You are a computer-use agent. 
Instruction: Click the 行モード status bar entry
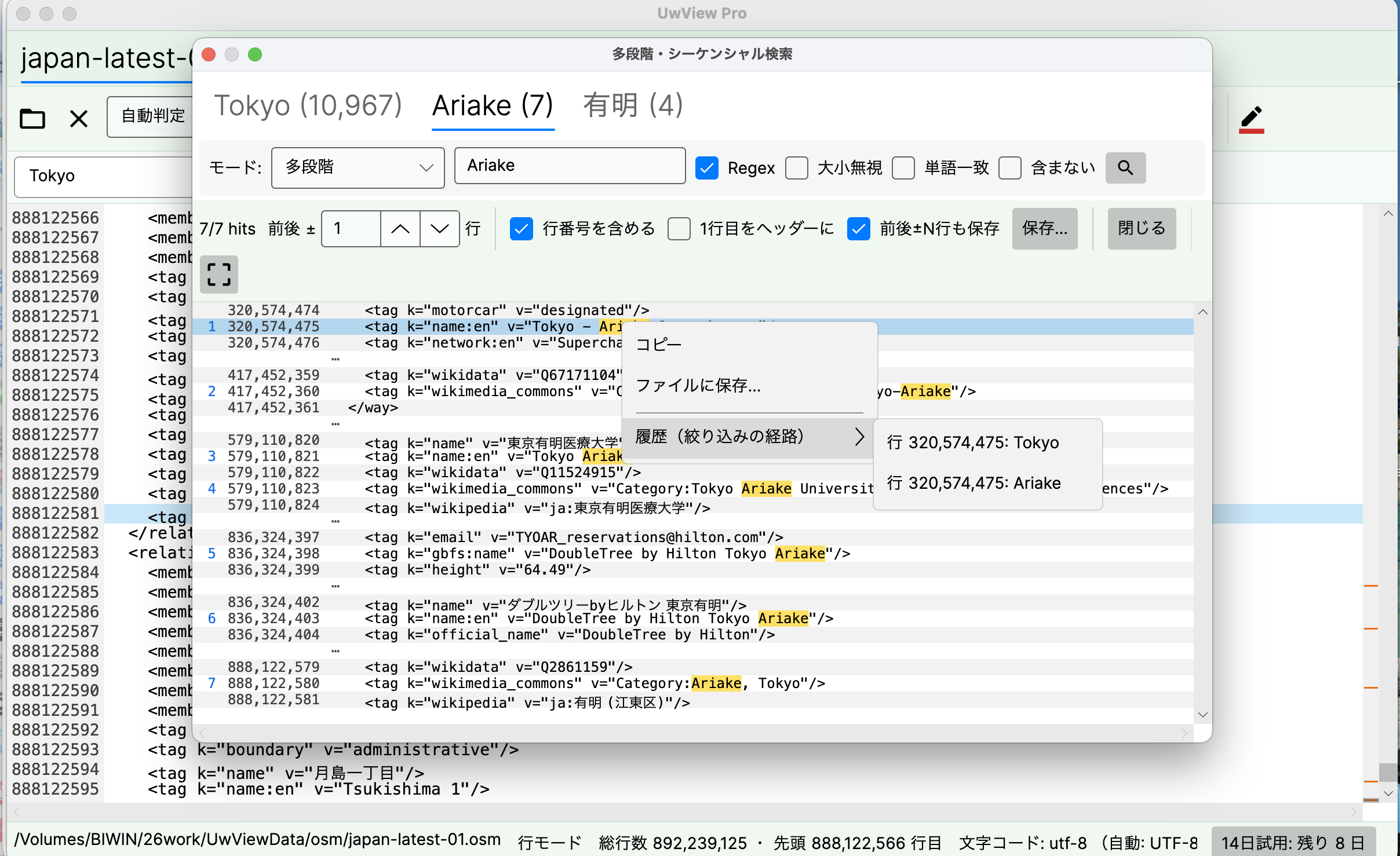pyautogui.click(x=549, y=843)
